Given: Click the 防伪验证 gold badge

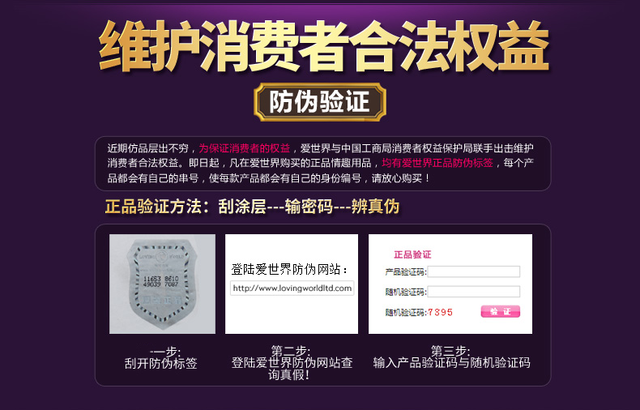Looking at the screenshot, I should [x=320, y=102].
